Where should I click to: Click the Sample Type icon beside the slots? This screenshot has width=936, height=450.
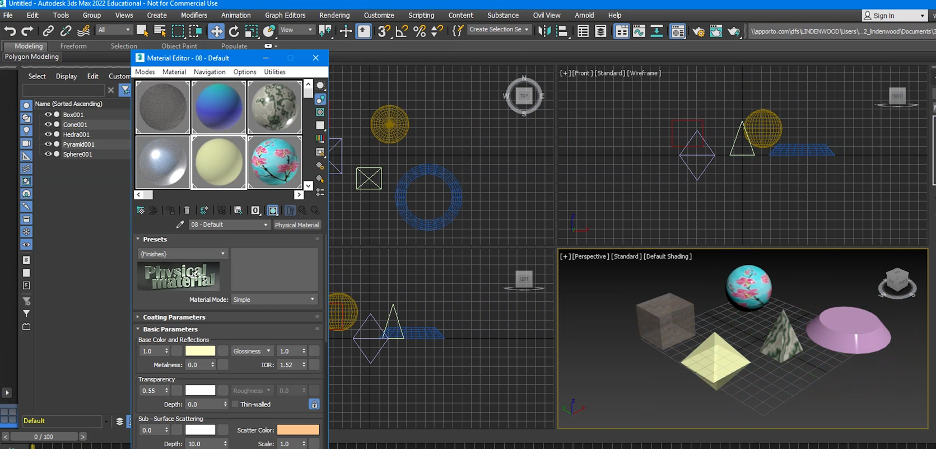321,86
